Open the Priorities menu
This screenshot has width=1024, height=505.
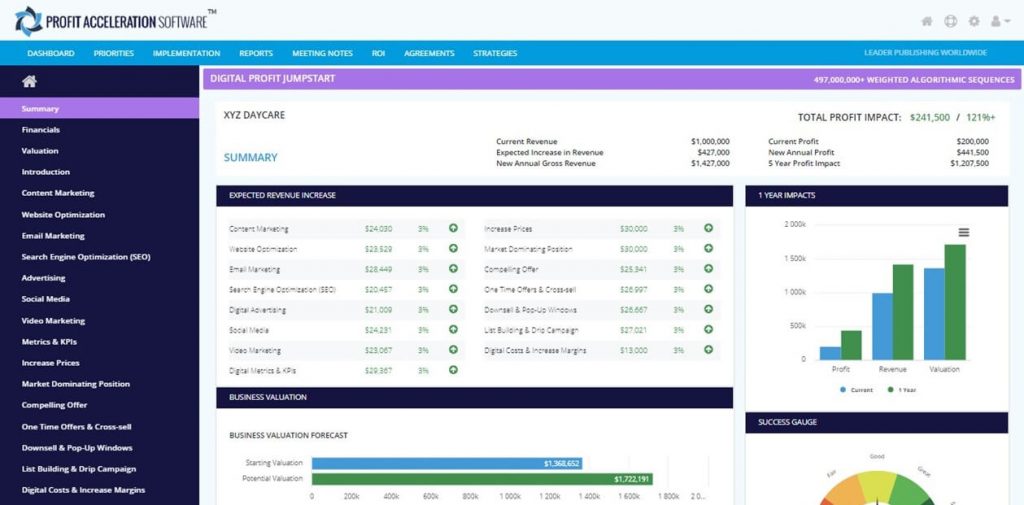[x=114, y=53]
